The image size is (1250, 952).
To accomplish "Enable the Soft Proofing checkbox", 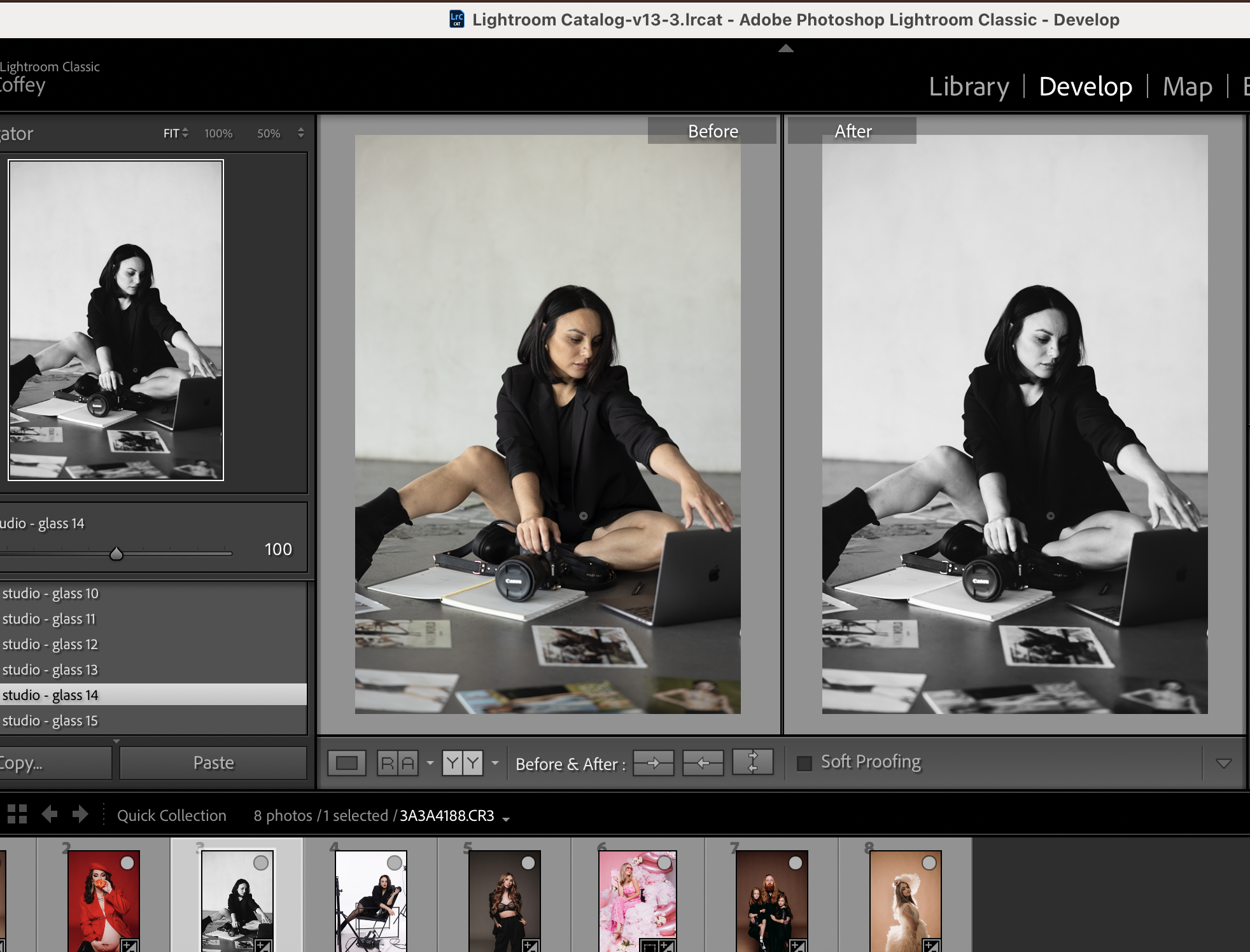I will point(804,763).
